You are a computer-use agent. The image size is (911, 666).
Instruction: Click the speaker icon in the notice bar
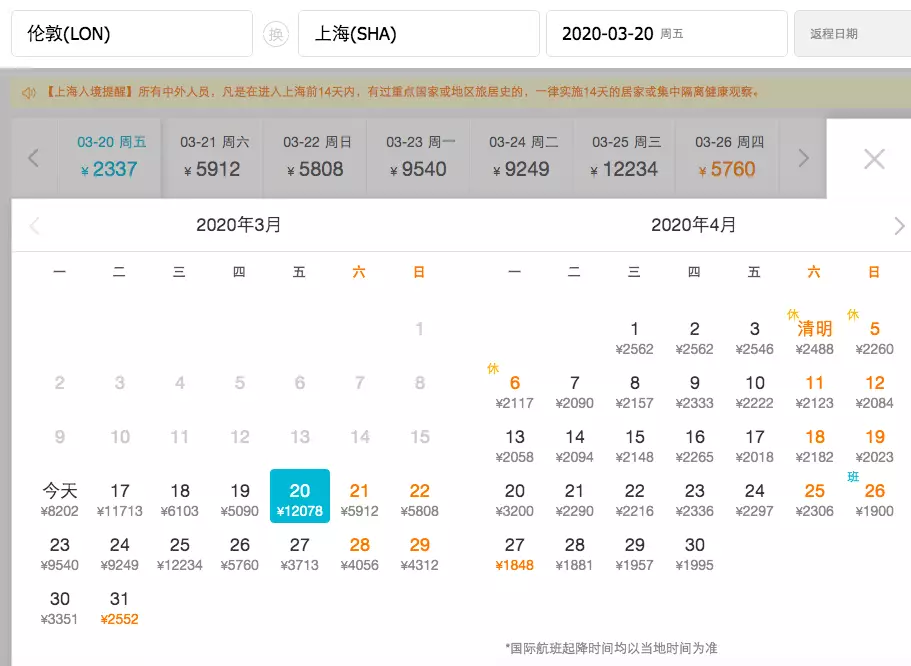(x=29, y=93)
